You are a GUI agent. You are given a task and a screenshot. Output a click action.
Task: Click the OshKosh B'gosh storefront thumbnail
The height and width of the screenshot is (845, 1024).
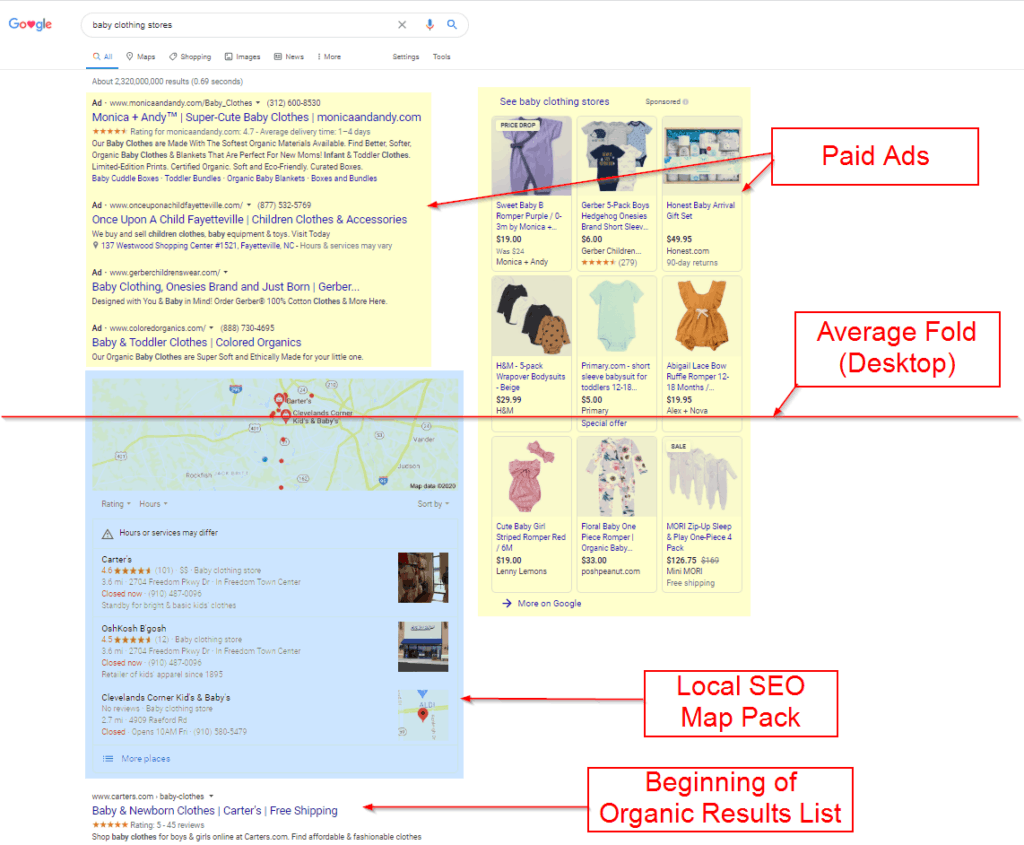[423, 646]
